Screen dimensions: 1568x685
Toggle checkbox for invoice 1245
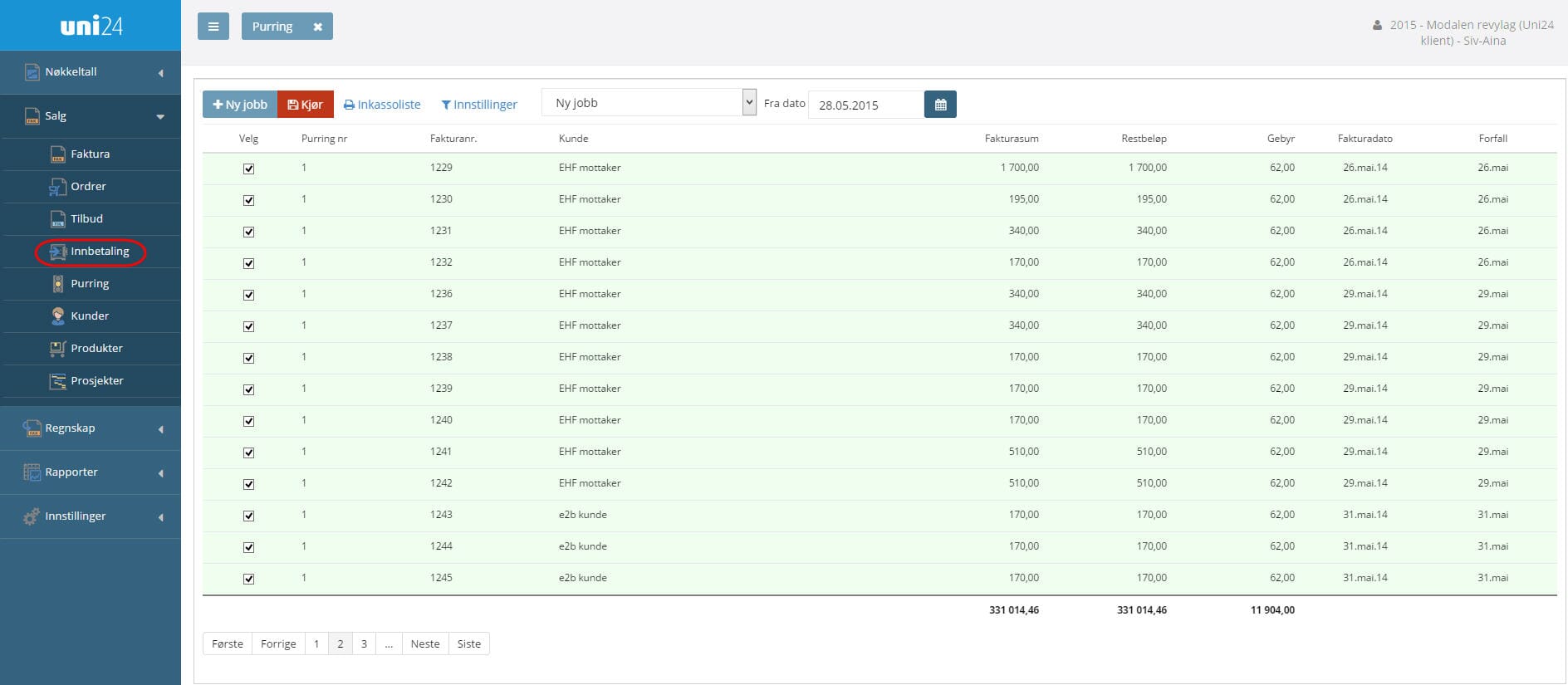click(248, 579)
